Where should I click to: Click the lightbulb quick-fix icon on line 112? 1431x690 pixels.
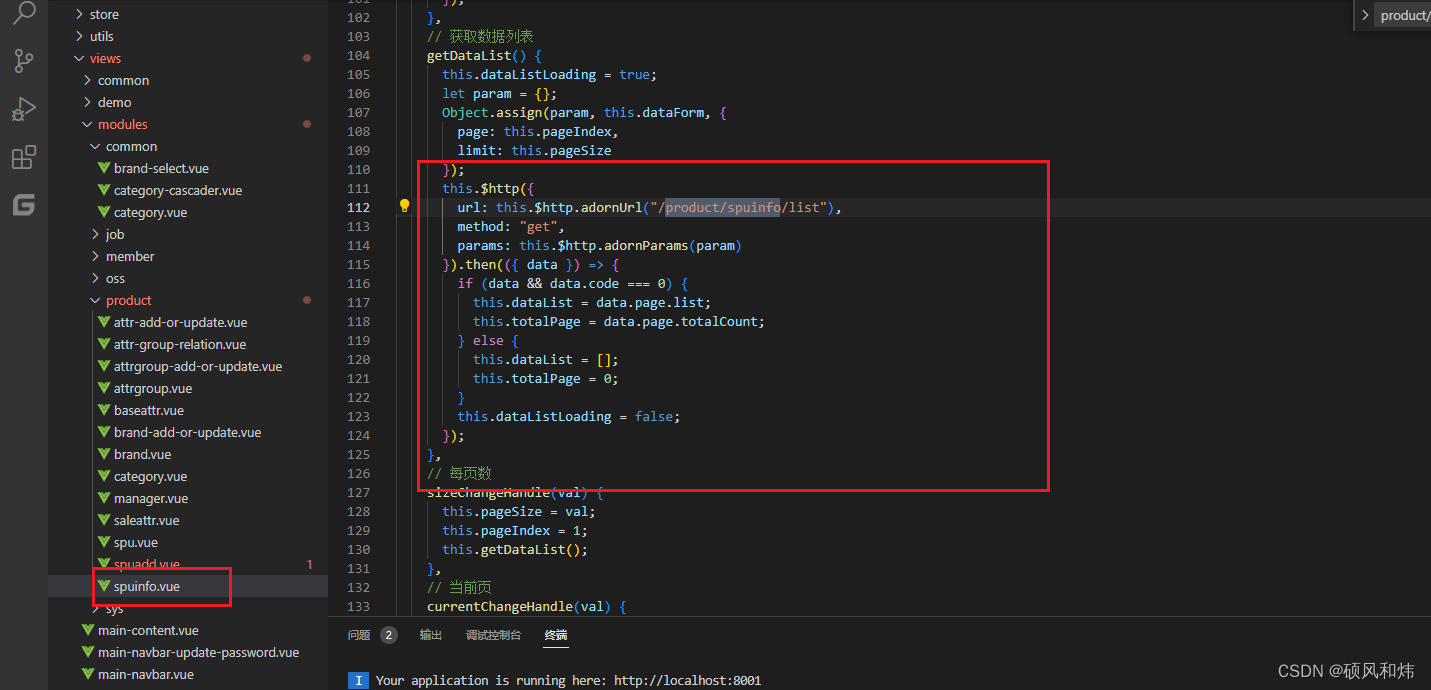404,206
